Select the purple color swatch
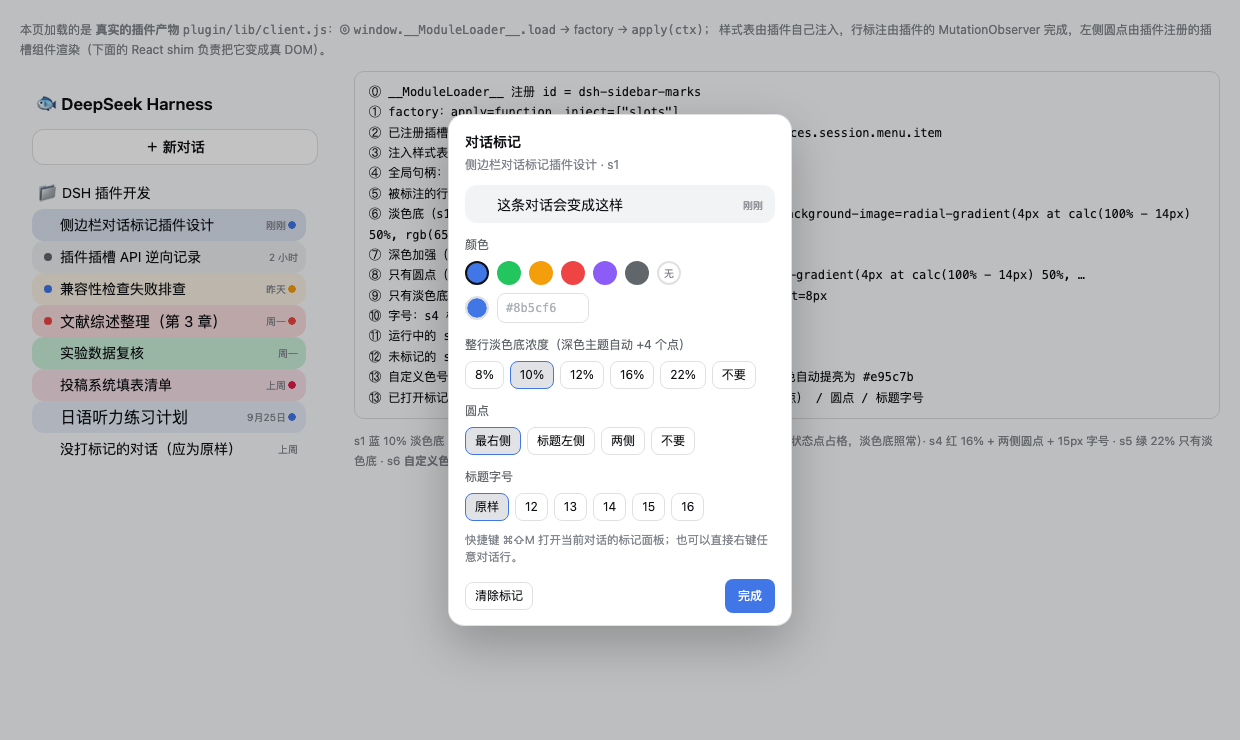The image size is (1240, 740). pos(605,273)
